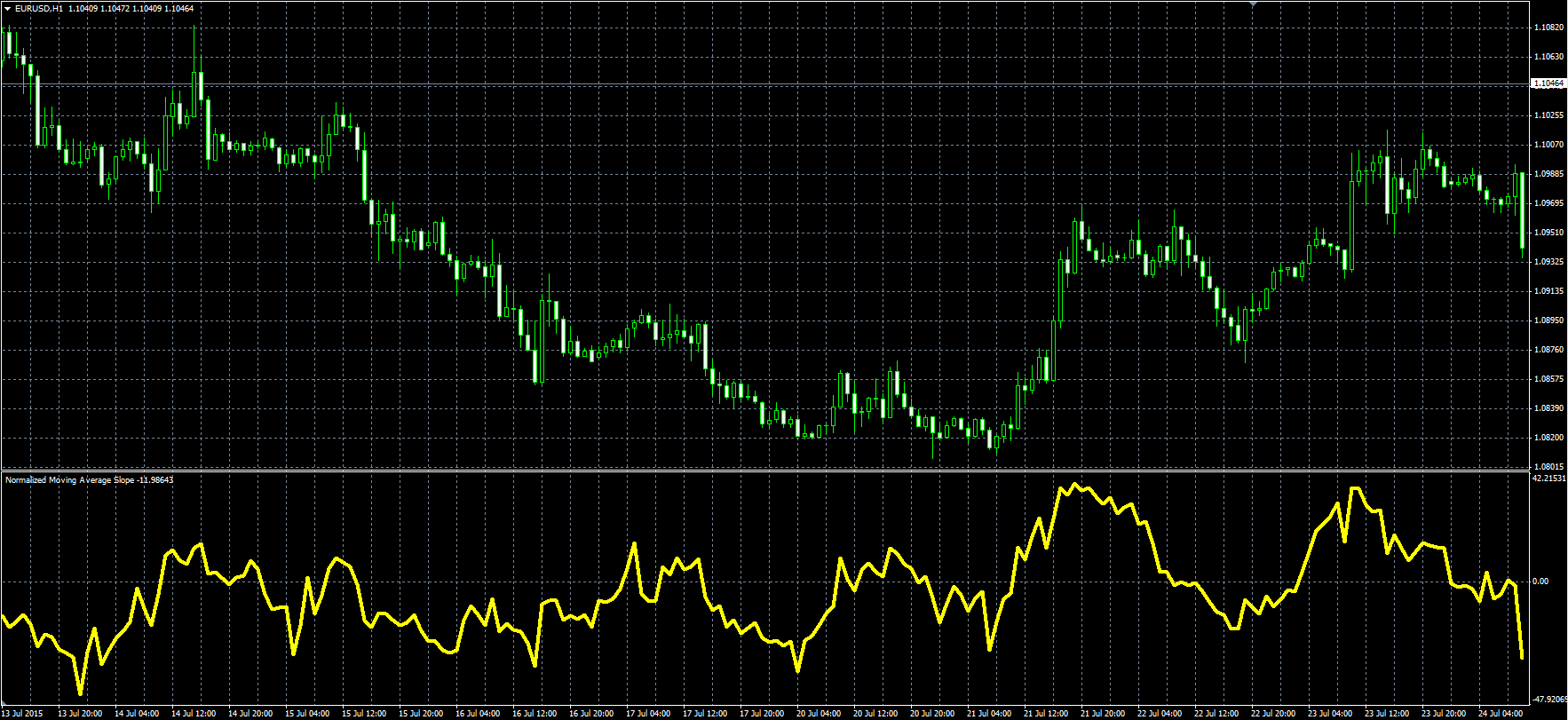Click the 42.21531 indicator scale value
The width and height of the screenshot is (1568, 720).
pyautogui.click(x=1549, y=479)
